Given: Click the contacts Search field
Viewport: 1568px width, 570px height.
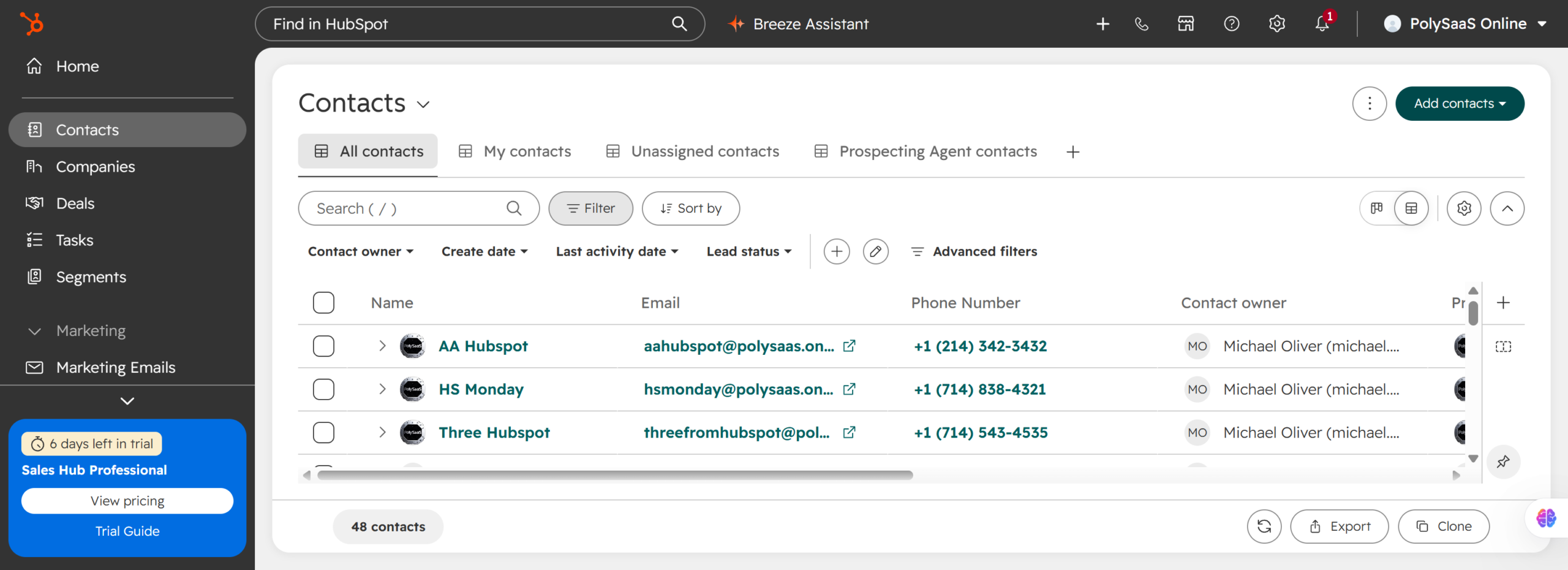Looking at the screenshot, I should pos(418,208).
